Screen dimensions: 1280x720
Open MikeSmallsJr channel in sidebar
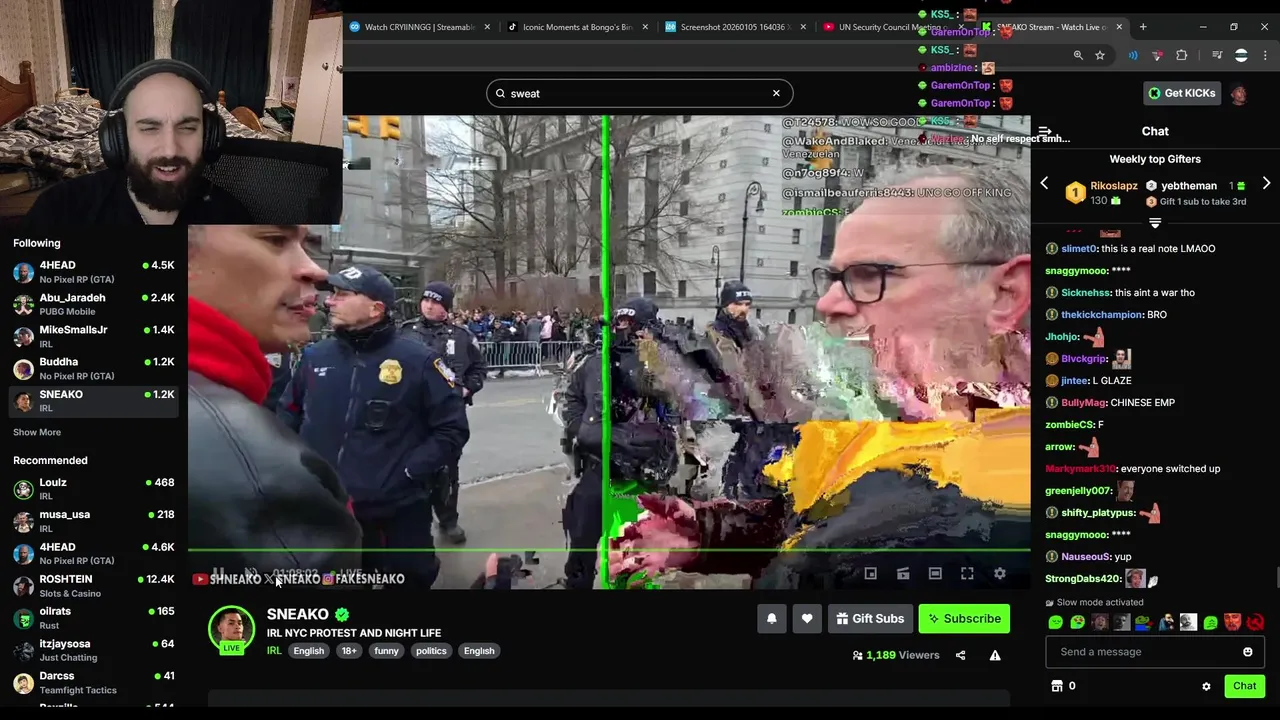[x=94, y=336]
